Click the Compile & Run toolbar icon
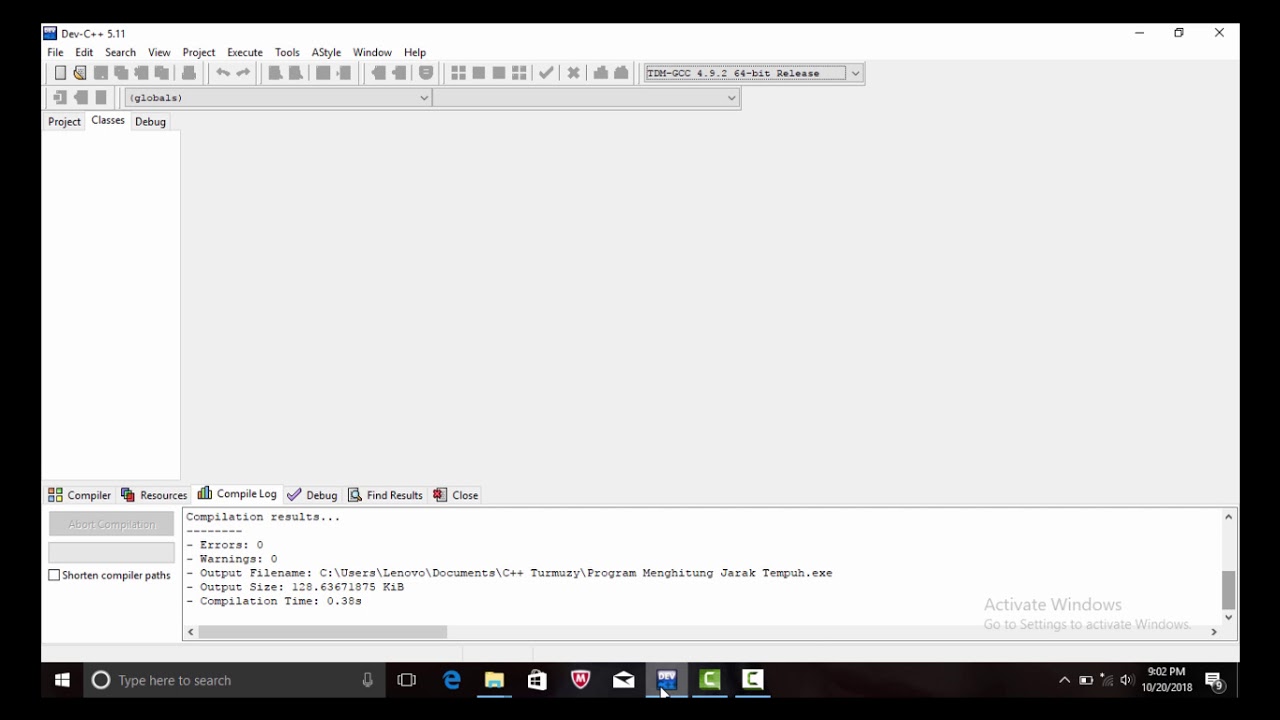The height and width of the screenshot is (720, 1280). (498, 73)
